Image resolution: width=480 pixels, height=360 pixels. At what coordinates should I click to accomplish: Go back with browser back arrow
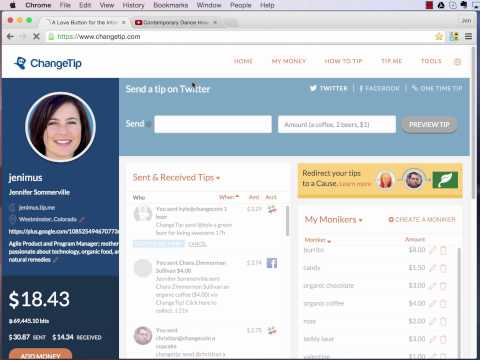(x=10, y=36)
